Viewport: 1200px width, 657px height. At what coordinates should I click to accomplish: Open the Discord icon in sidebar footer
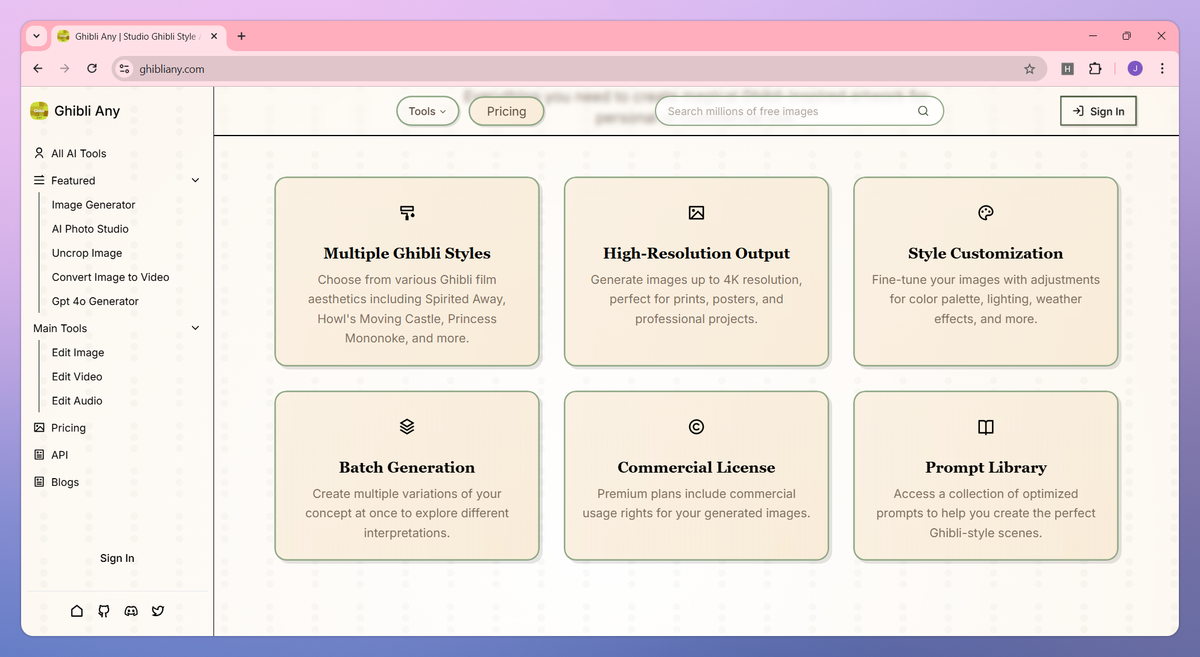tap(131, 610)
